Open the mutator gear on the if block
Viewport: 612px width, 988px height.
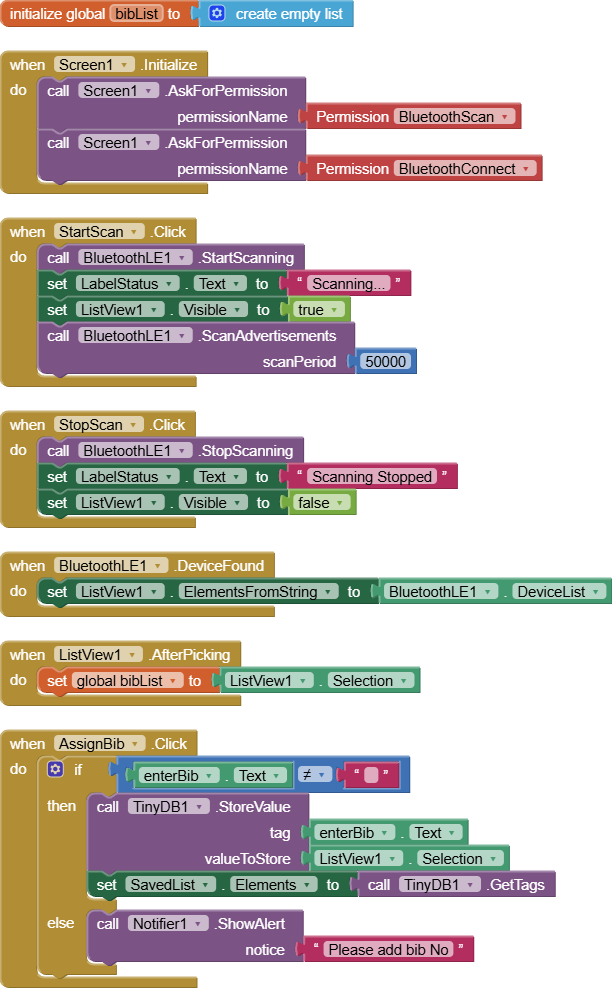[57, 770]
